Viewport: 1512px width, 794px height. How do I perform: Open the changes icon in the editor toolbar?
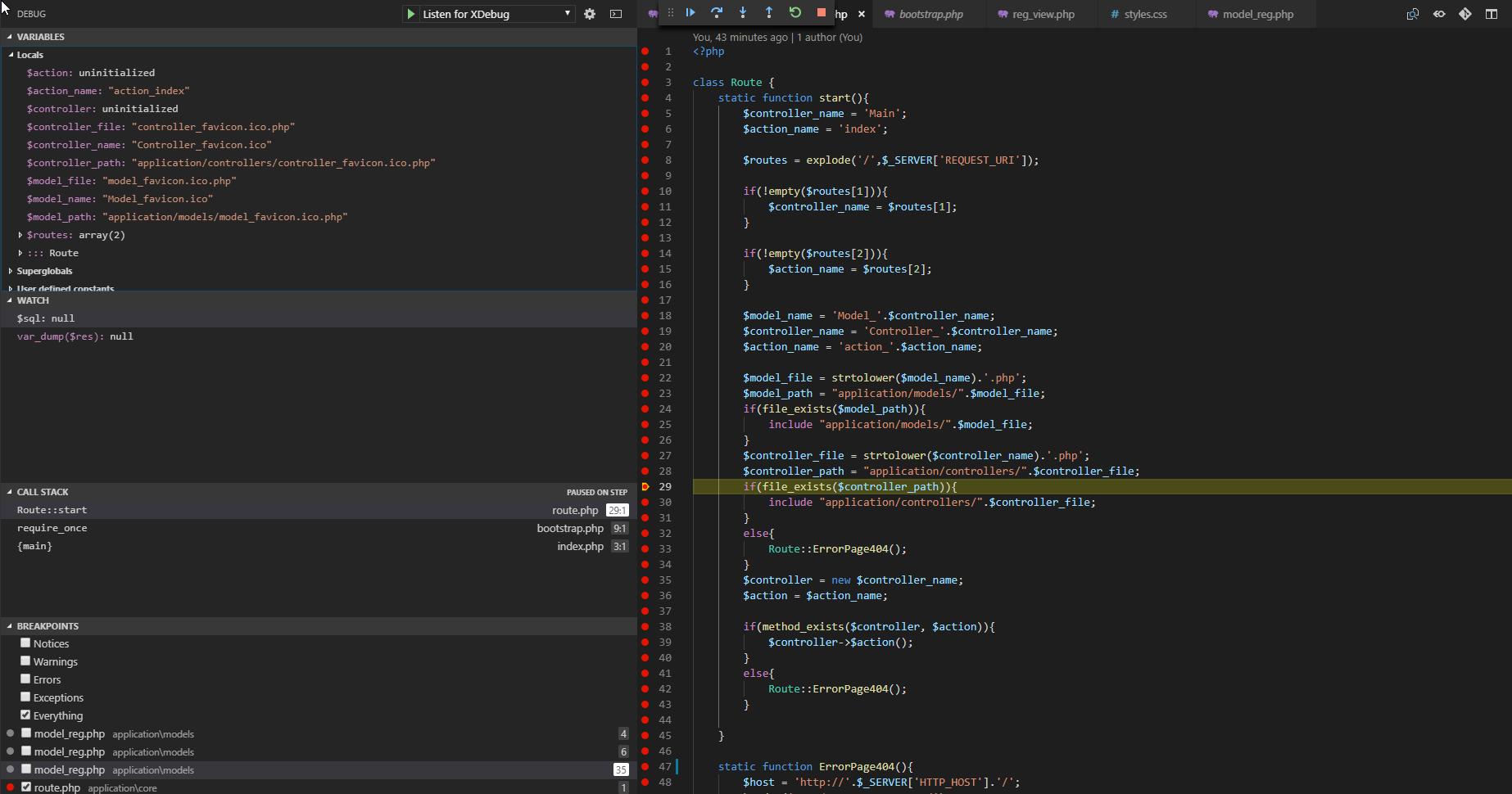pos(1413,14)
